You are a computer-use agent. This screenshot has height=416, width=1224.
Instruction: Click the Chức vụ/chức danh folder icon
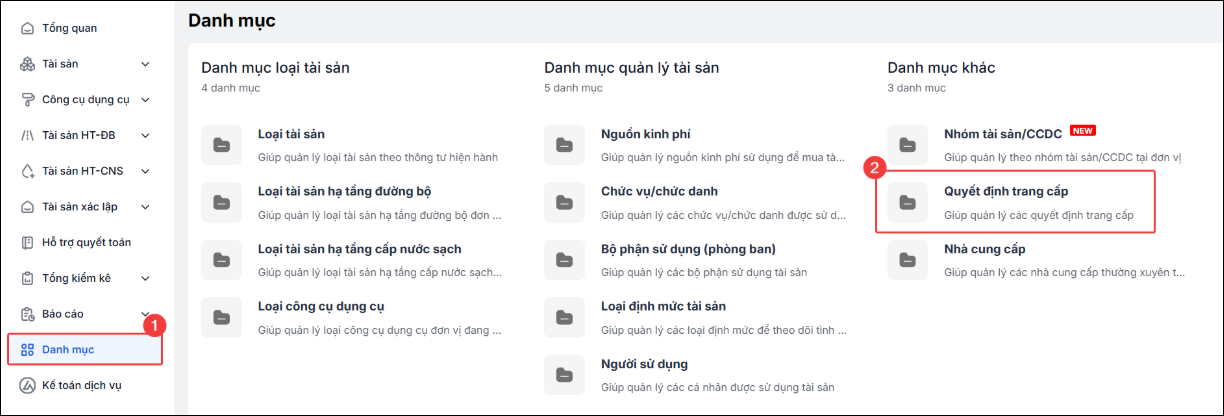pos(564,202)
